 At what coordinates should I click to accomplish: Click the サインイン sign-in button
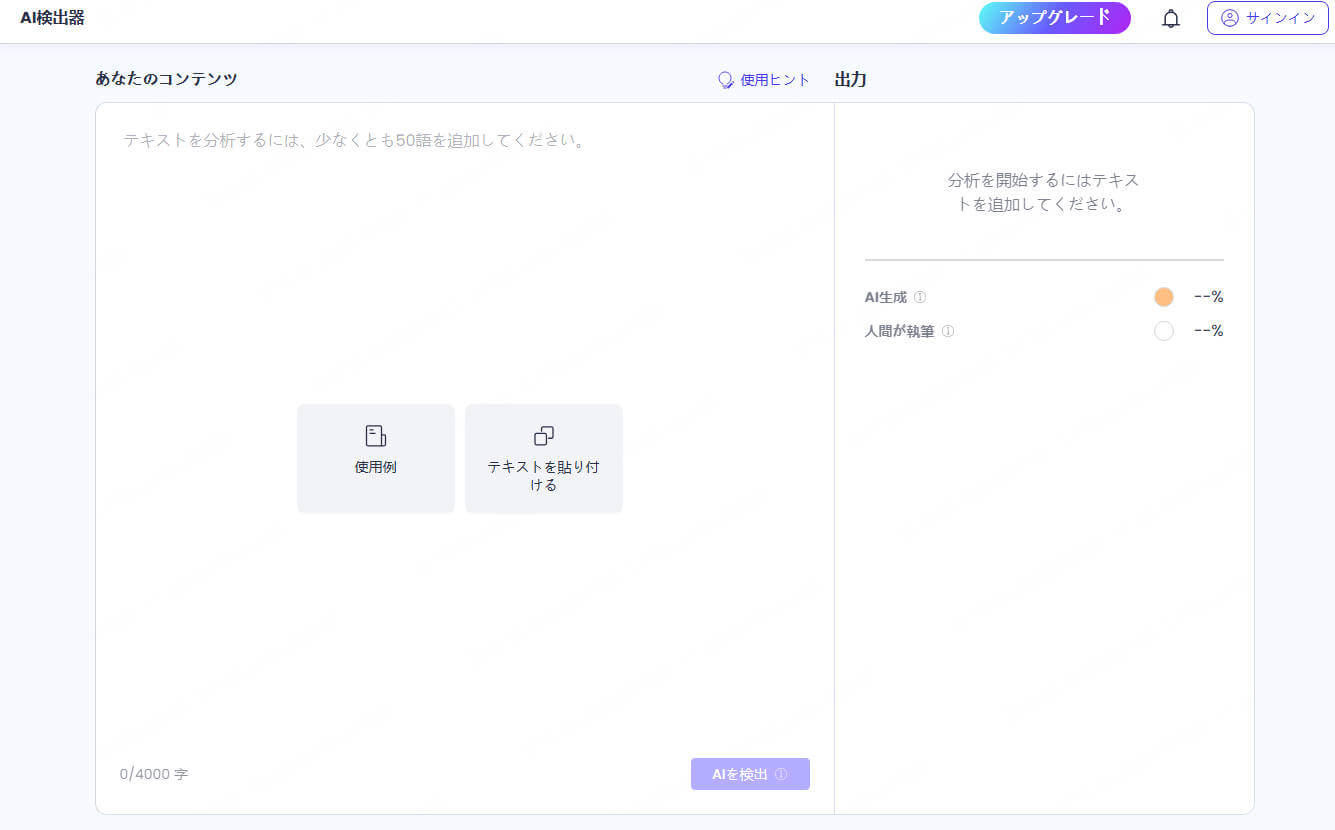click(1267, 18)
